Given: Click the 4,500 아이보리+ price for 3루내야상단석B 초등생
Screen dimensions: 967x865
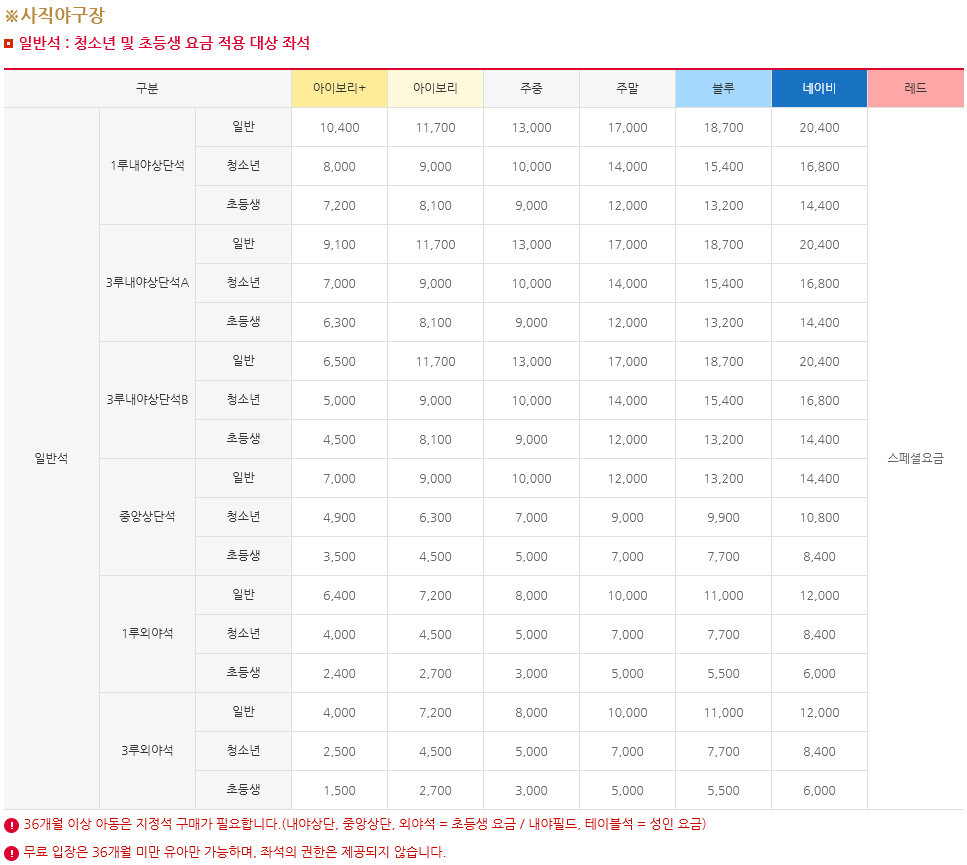Looking at the screenshot, I should pos(339,440).
